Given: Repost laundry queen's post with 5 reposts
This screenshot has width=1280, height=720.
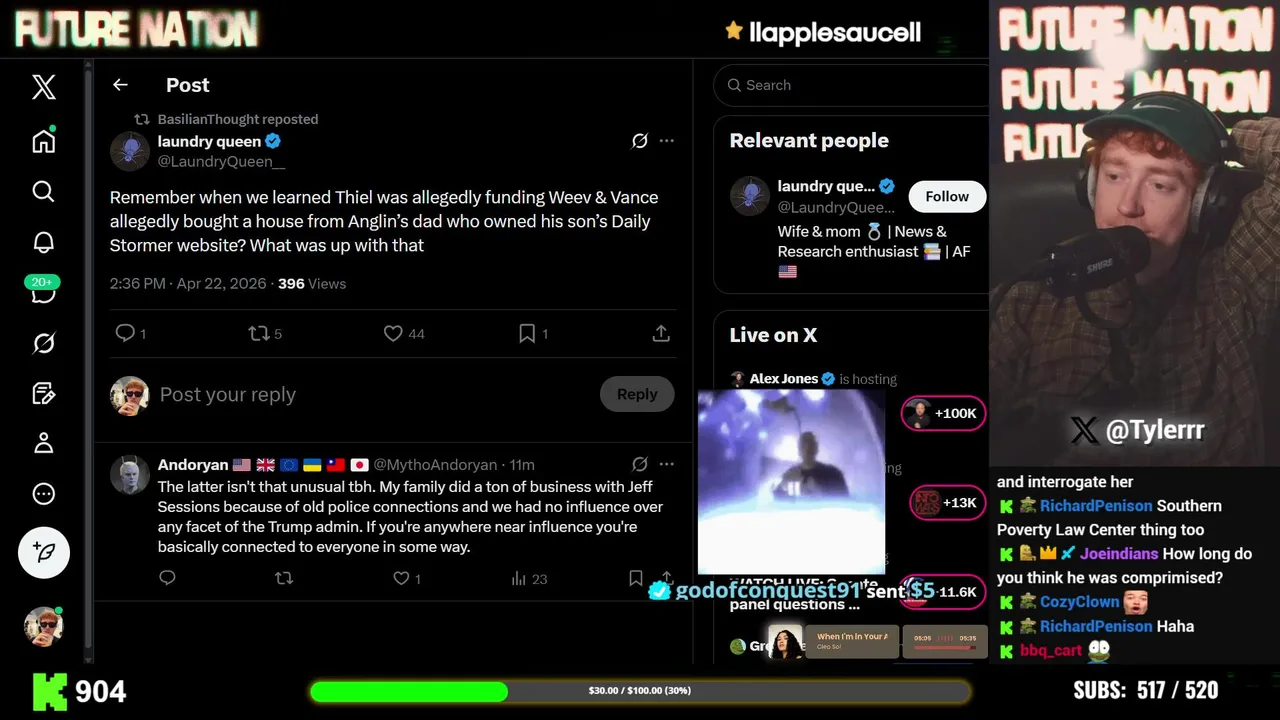Looking at the screenshot, I should 265,334.
